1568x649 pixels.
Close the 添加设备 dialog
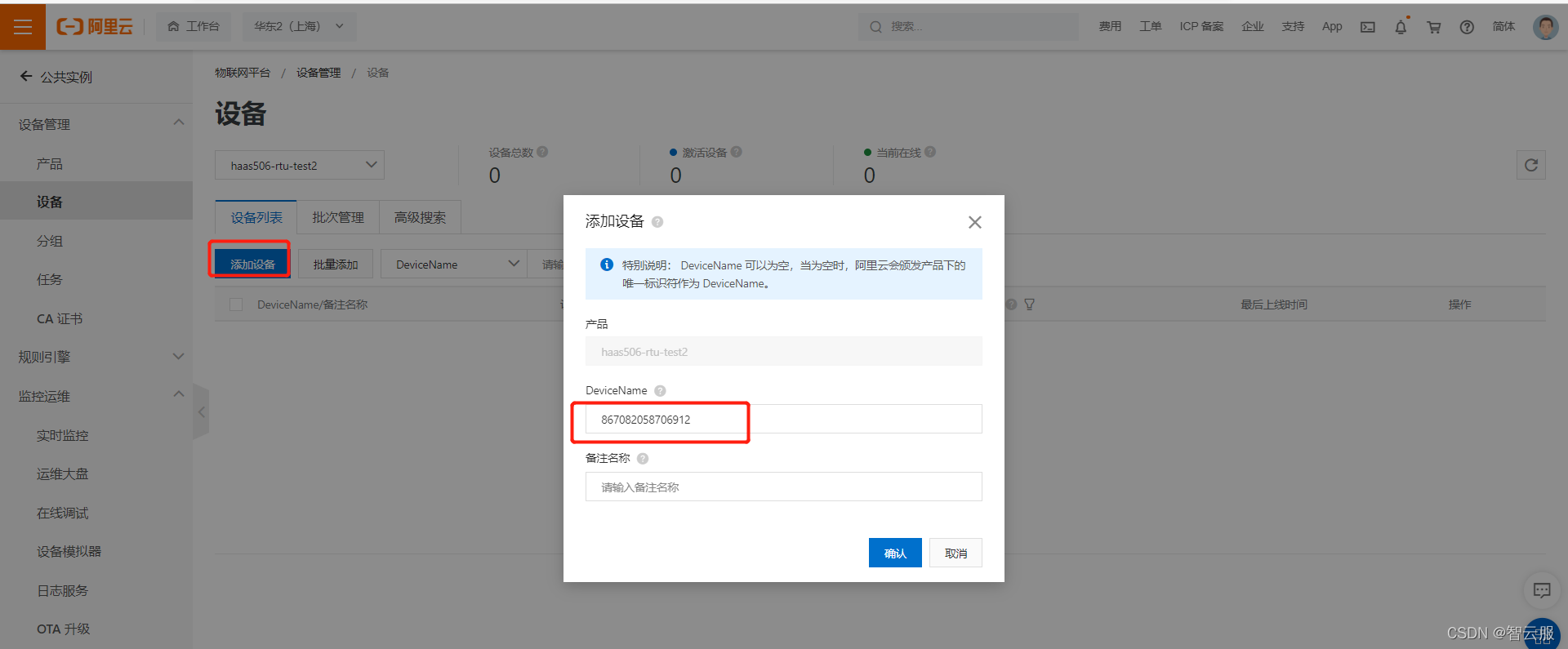coord(974,222)
